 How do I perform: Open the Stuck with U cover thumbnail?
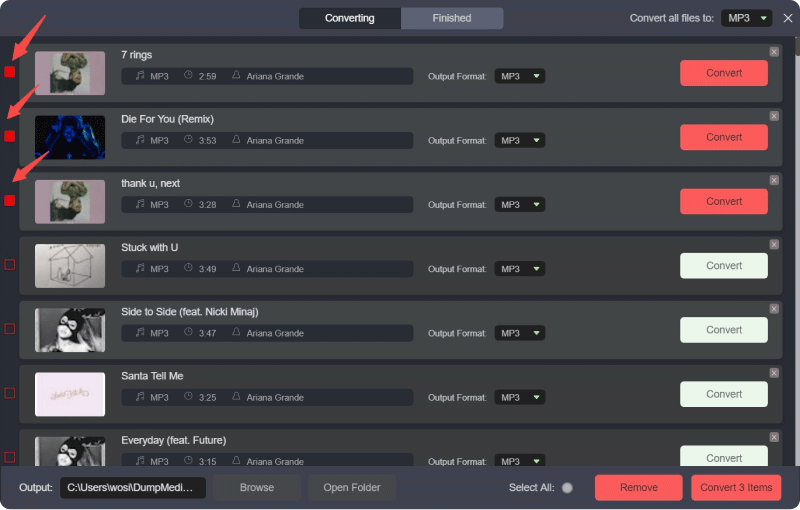tap(70, 266)
